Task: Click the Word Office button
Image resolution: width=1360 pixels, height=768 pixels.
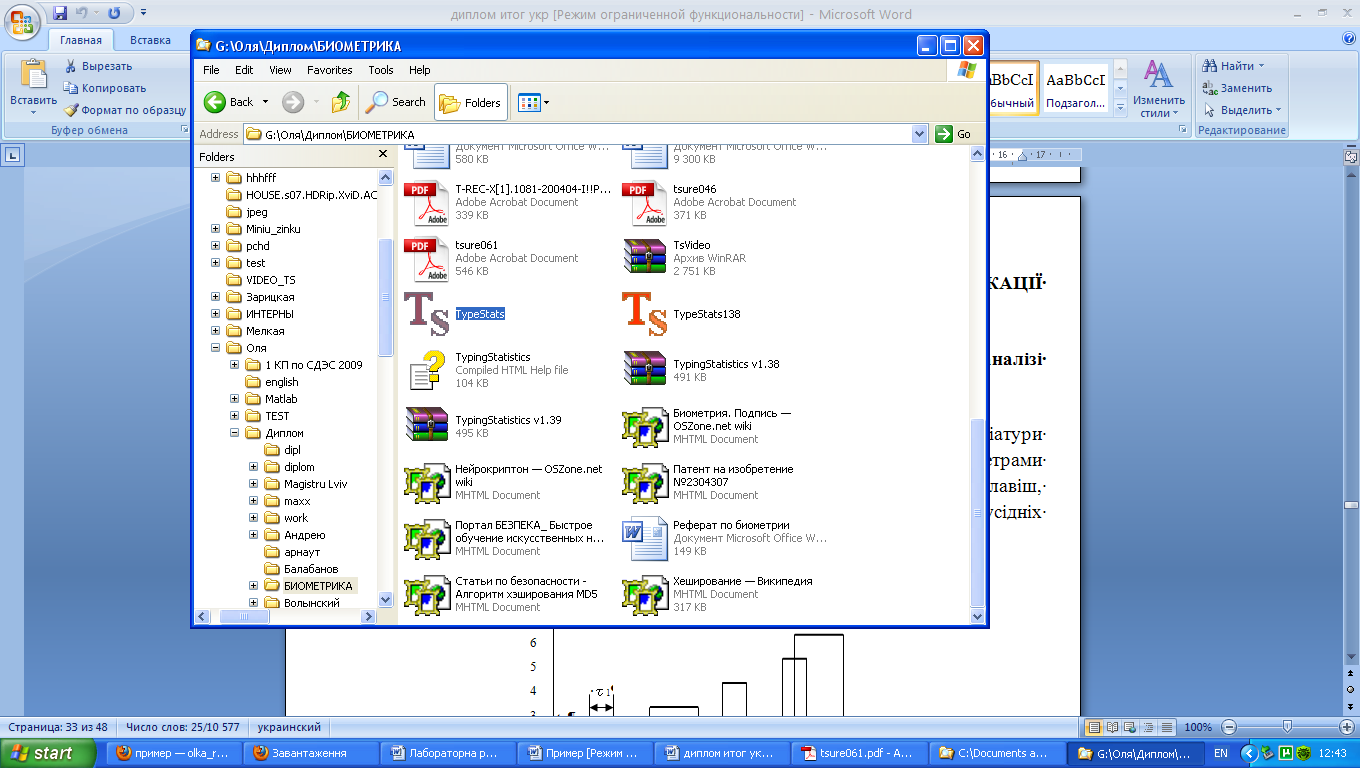Action: click(x=23, y=21)
